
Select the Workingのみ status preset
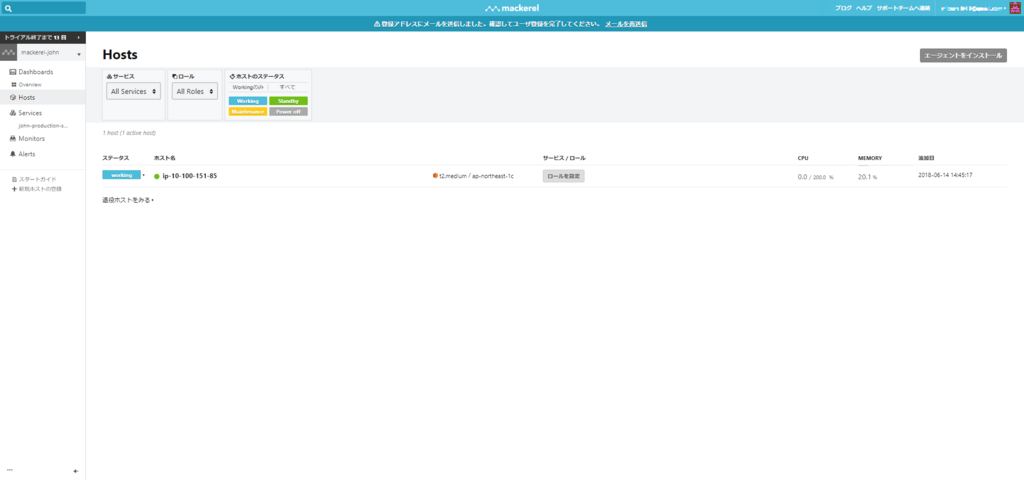click(248, 87)
